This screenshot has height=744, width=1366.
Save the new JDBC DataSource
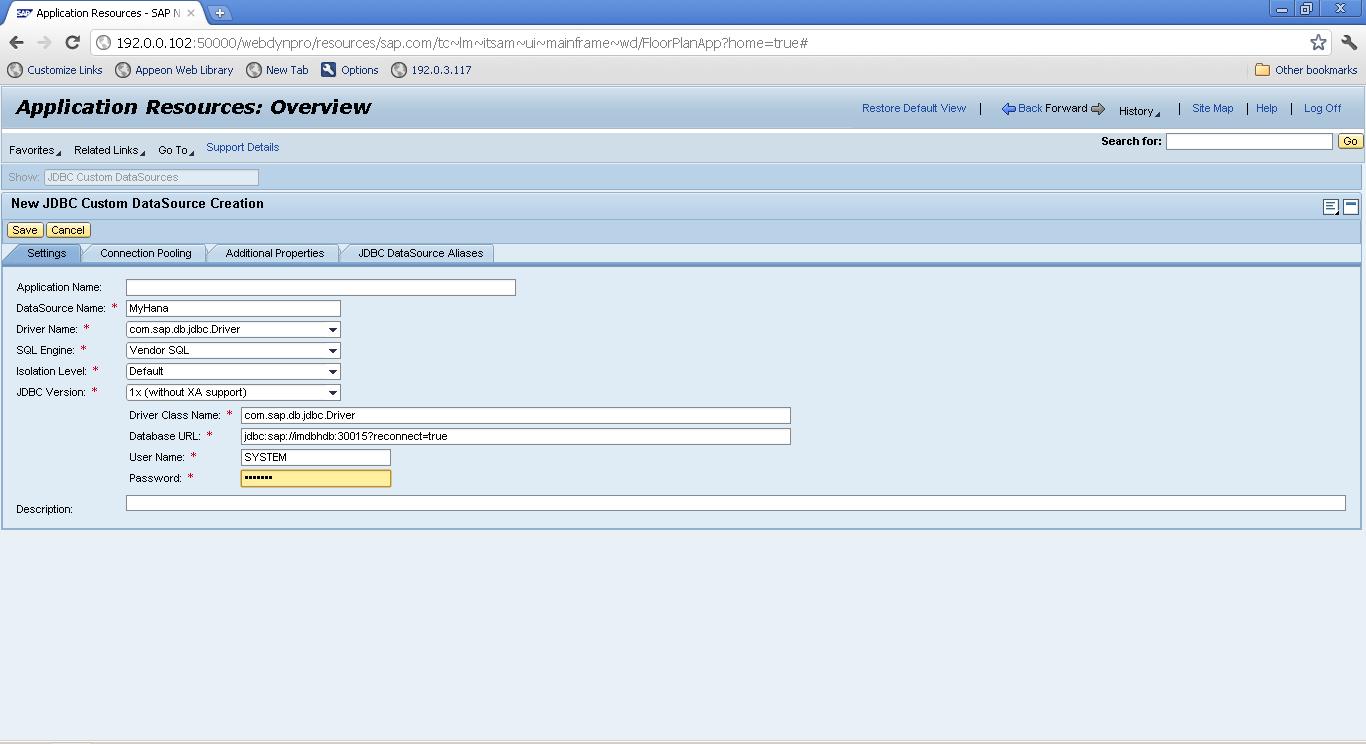(25, 230)
